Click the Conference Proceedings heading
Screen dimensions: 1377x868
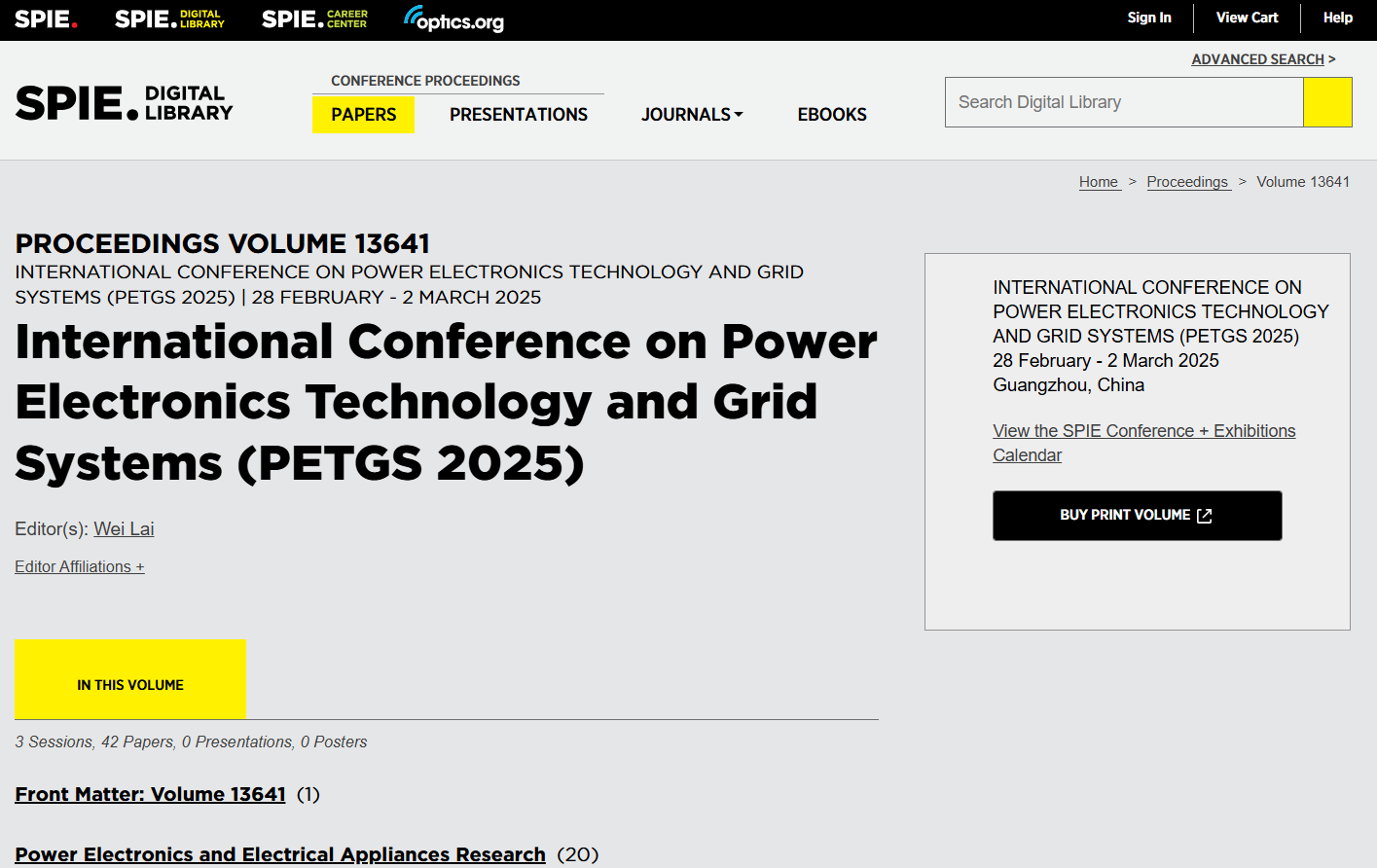425,81
